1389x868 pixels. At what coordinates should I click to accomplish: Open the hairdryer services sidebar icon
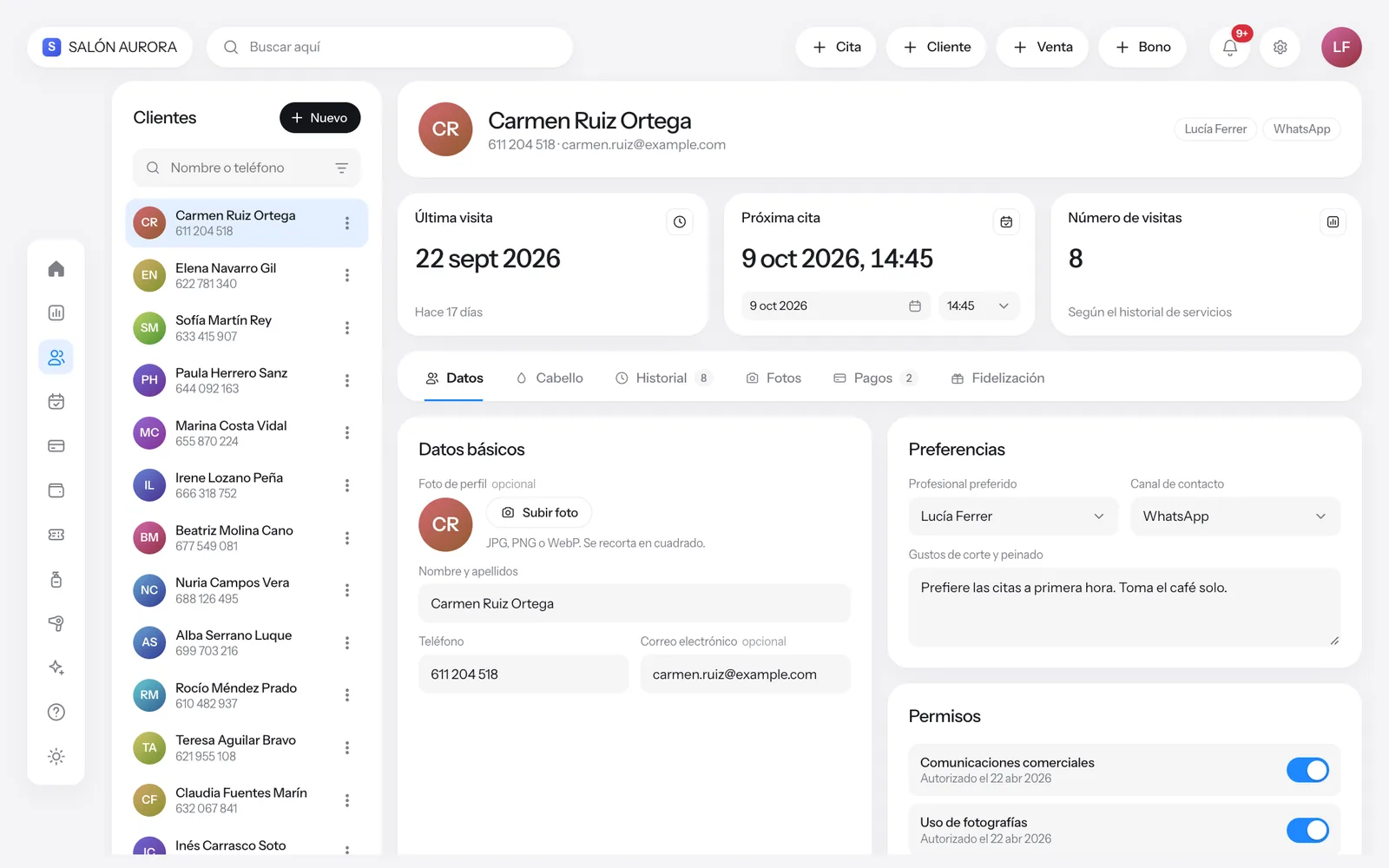pyautogui.click(x=56, y=623)
